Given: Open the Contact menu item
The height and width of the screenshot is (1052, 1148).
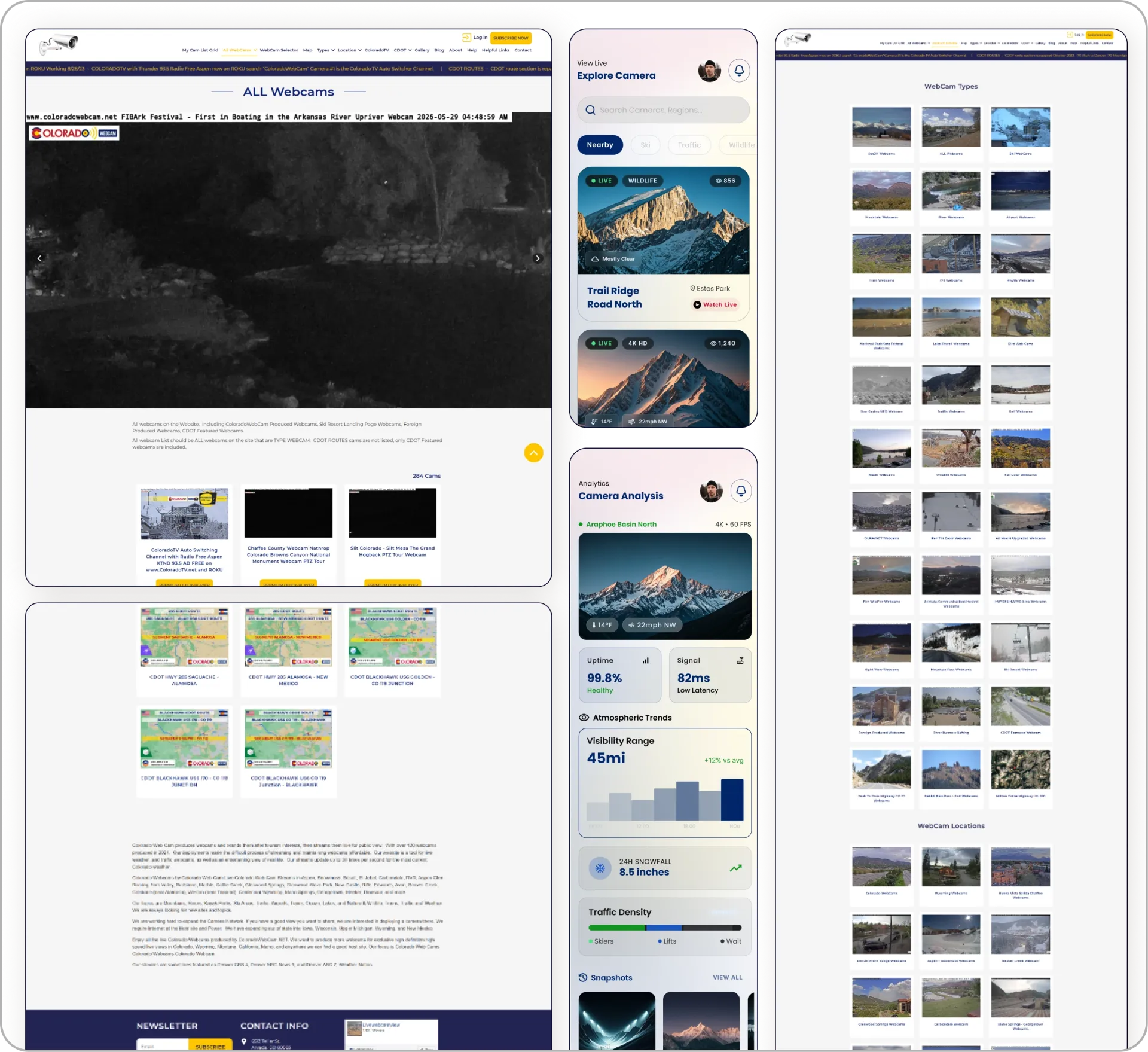Looking at the screenshot, I should [523, 50].
